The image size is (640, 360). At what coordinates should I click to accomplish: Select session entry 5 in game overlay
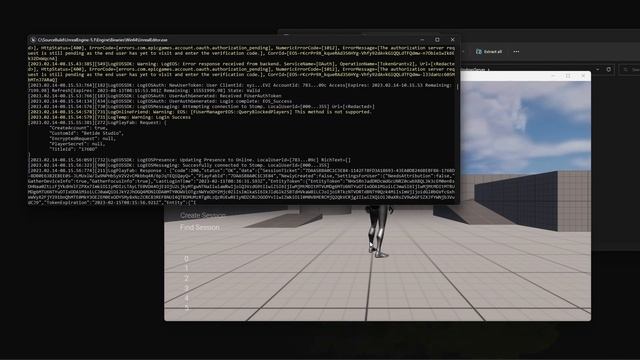coord(187,307)
